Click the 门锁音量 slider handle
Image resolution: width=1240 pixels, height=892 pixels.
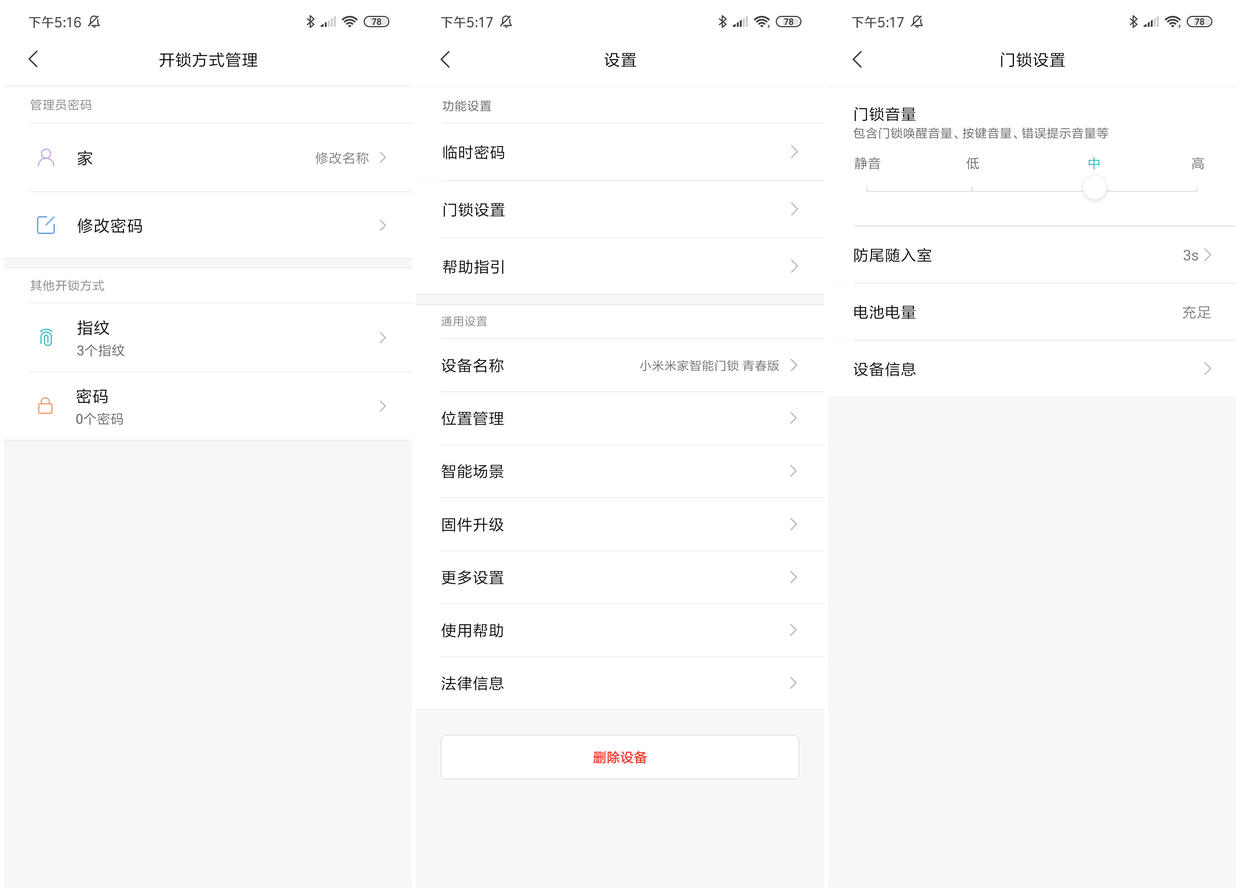[1095, 188]
